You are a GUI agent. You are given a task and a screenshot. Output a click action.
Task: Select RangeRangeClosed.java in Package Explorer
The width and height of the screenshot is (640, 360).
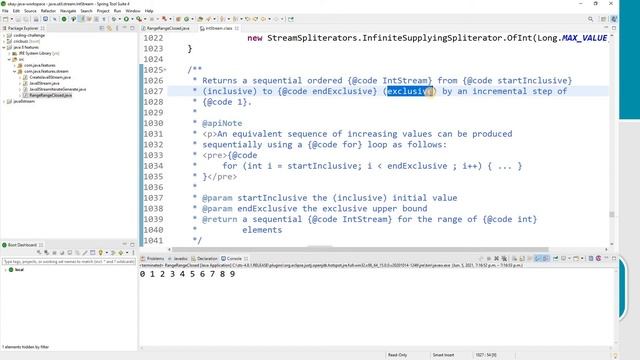[x=50, y=95]
